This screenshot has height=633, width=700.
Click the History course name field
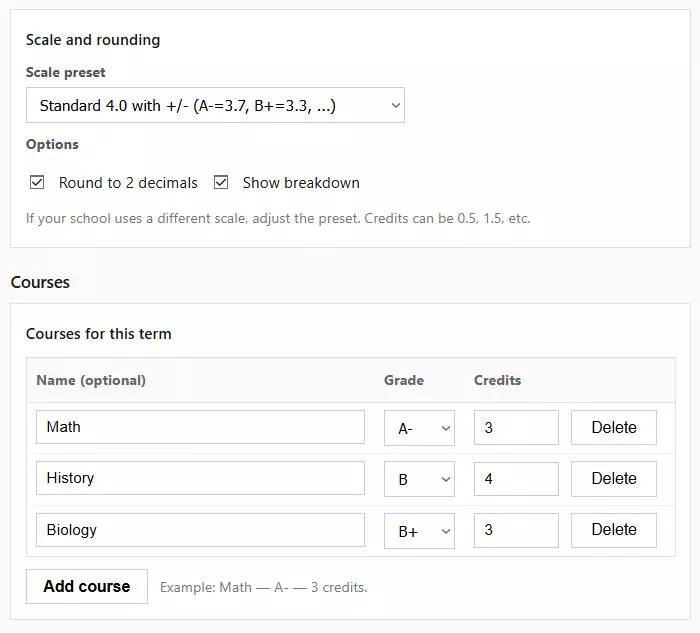pyautogui.click(x=200, y=478)
